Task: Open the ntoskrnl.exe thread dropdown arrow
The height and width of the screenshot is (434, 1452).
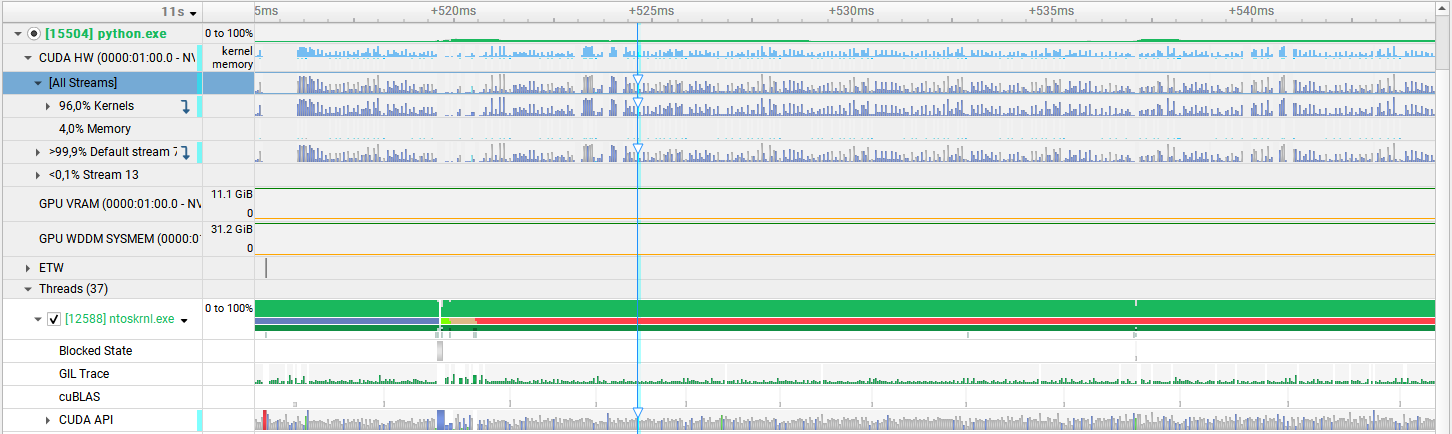Action: [x=185, y=320]
